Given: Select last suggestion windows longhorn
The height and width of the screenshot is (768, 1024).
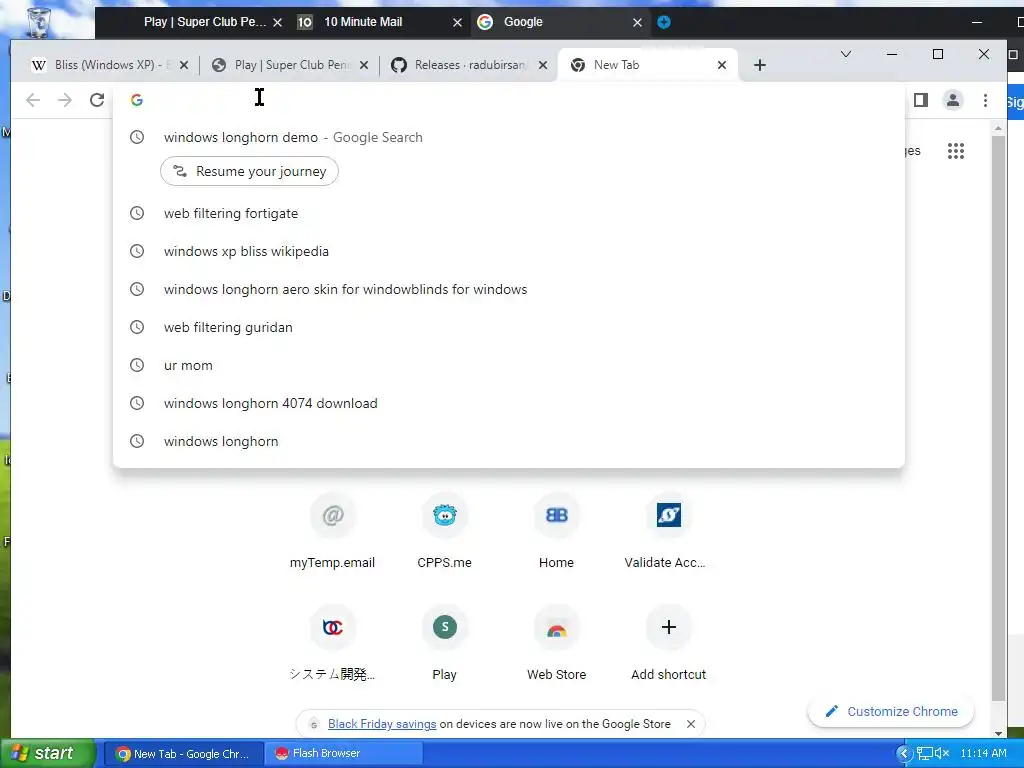Looking at the screenshot, I should (x=509, y=441).
